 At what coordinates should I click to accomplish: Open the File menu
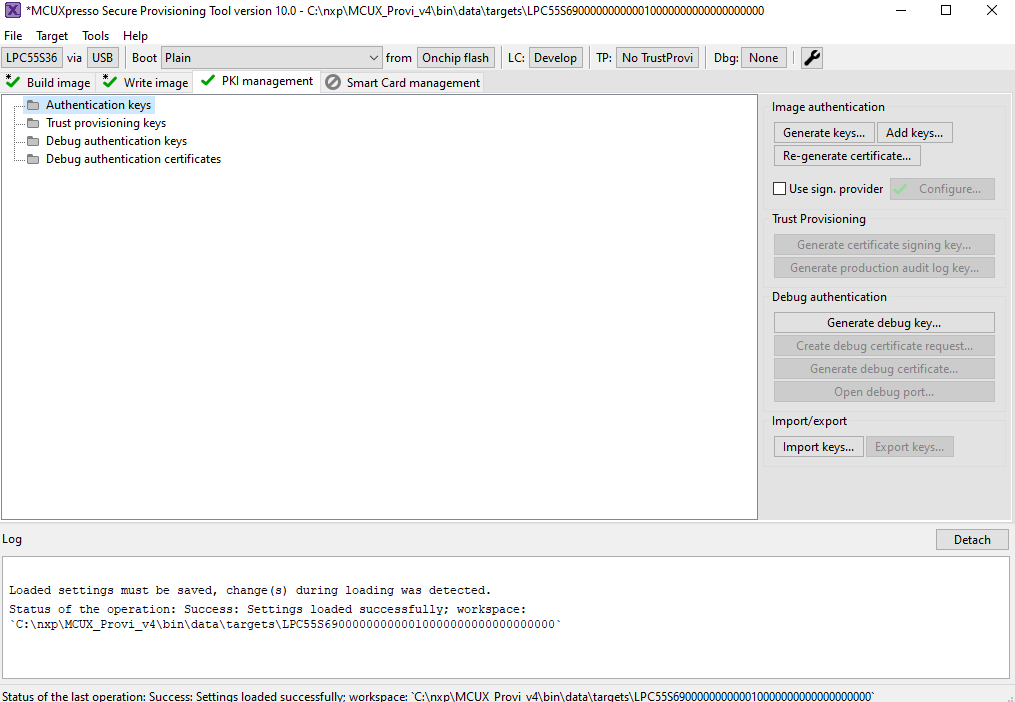[x=13, y=36]
